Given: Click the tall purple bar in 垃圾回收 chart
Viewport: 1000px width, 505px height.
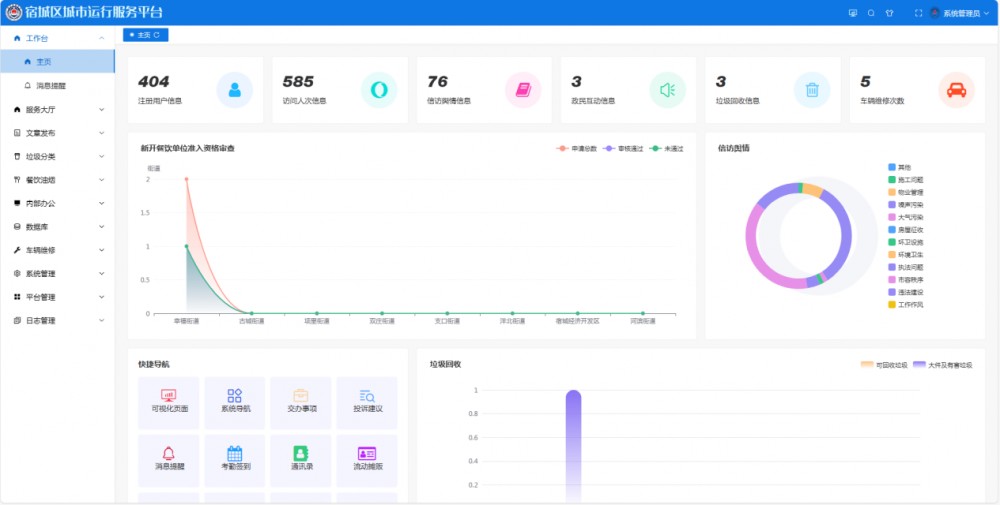Looking at the screenshot, I should coord(573,446).
